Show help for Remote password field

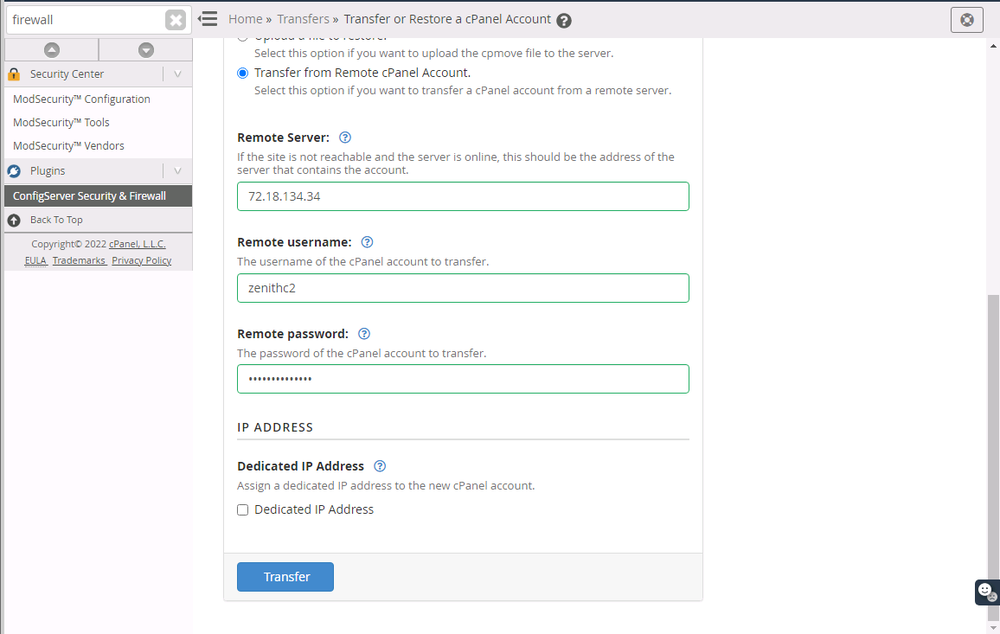pyautogui.click(x=364, y=334)
